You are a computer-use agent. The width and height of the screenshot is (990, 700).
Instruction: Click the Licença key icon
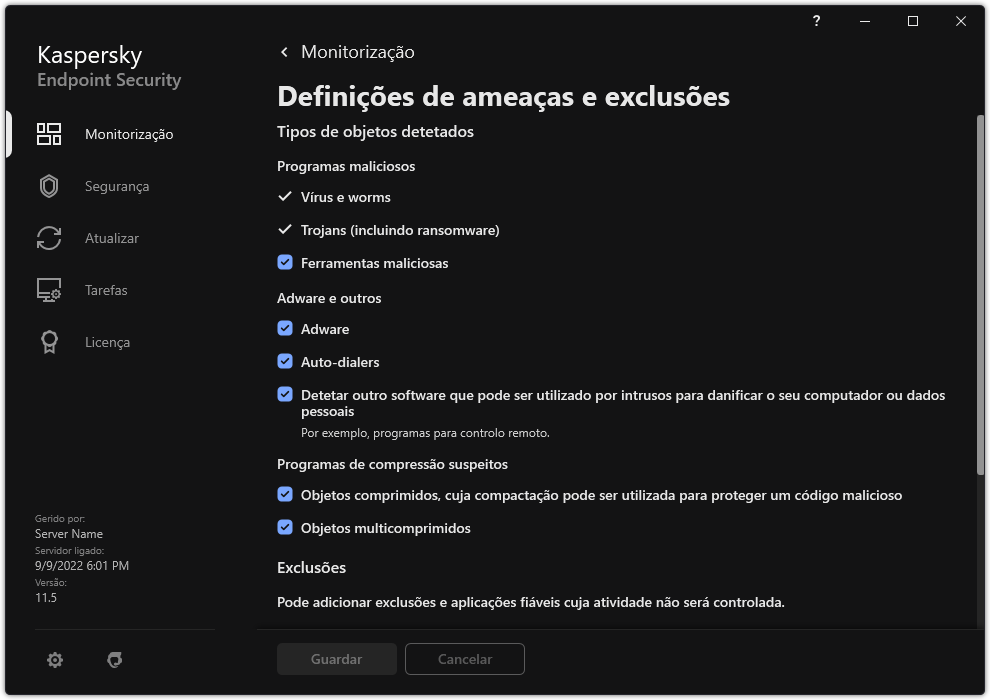(48, 341)
